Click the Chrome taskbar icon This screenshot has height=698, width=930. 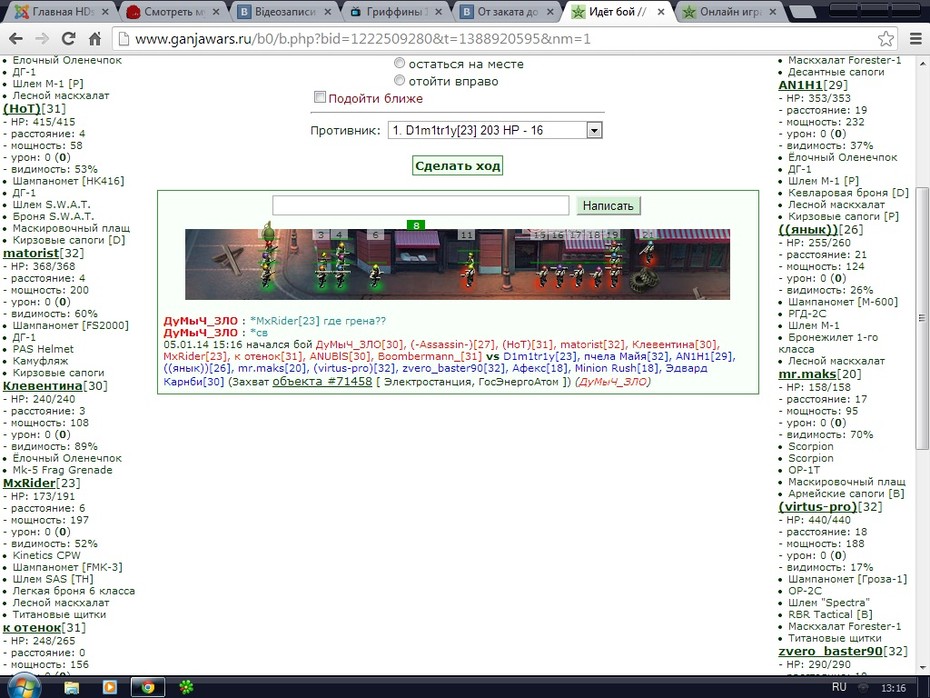[x=148, y=687]
